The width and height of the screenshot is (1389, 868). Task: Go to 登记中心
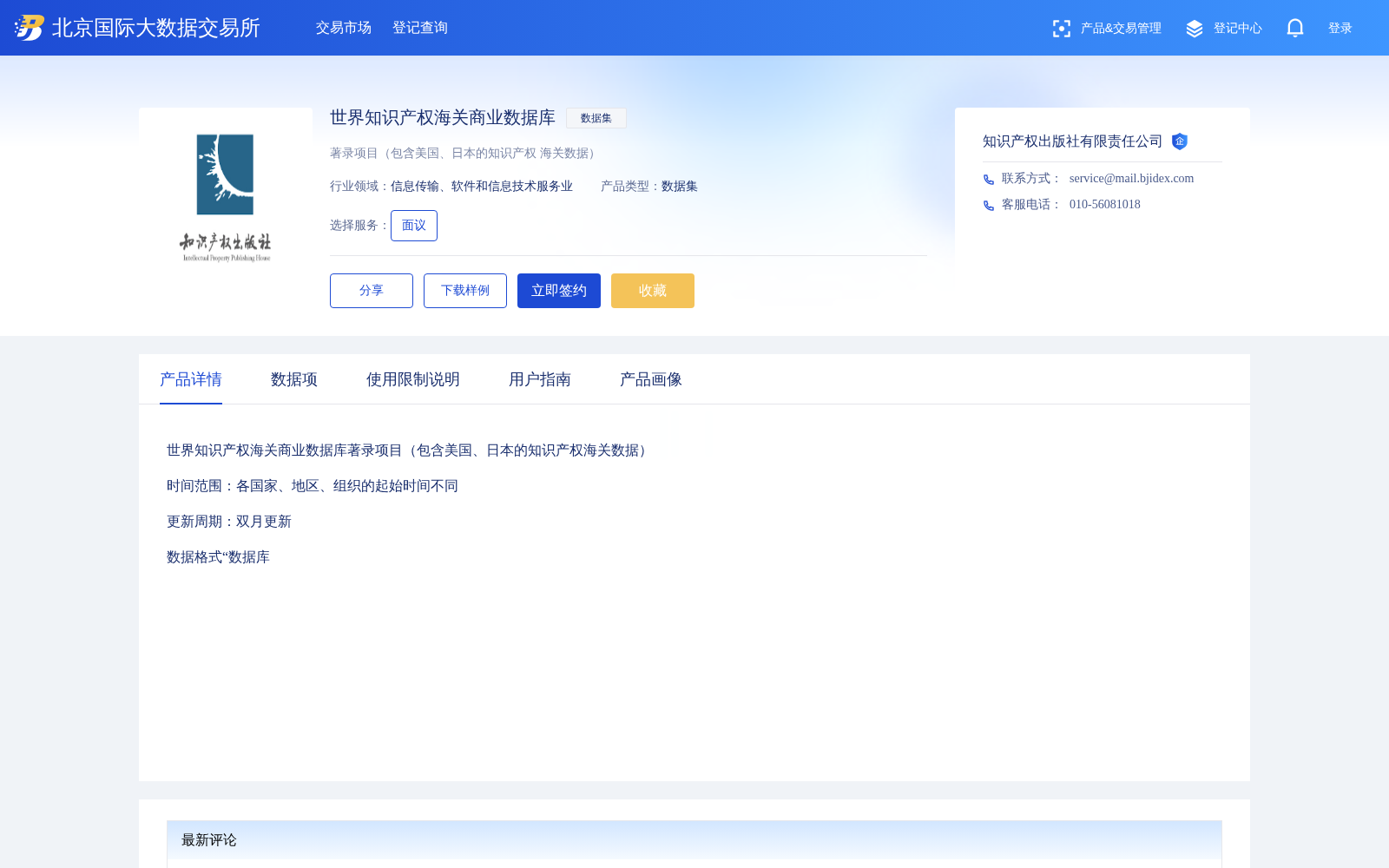coord(1238,29)
